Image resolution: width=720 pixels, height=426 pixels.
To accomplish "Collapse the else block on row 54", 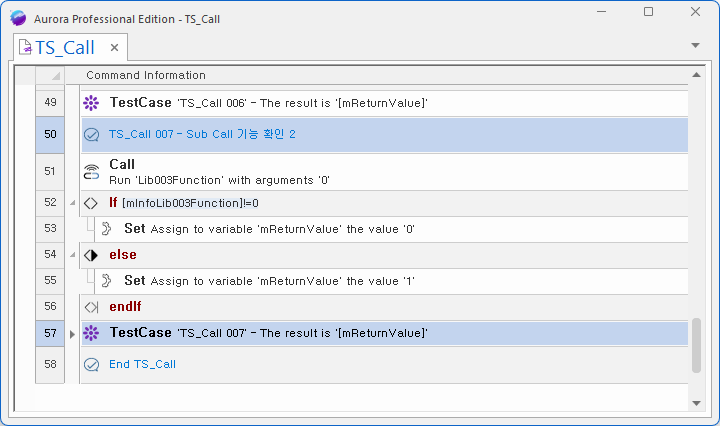I will [x=73, y=254].
